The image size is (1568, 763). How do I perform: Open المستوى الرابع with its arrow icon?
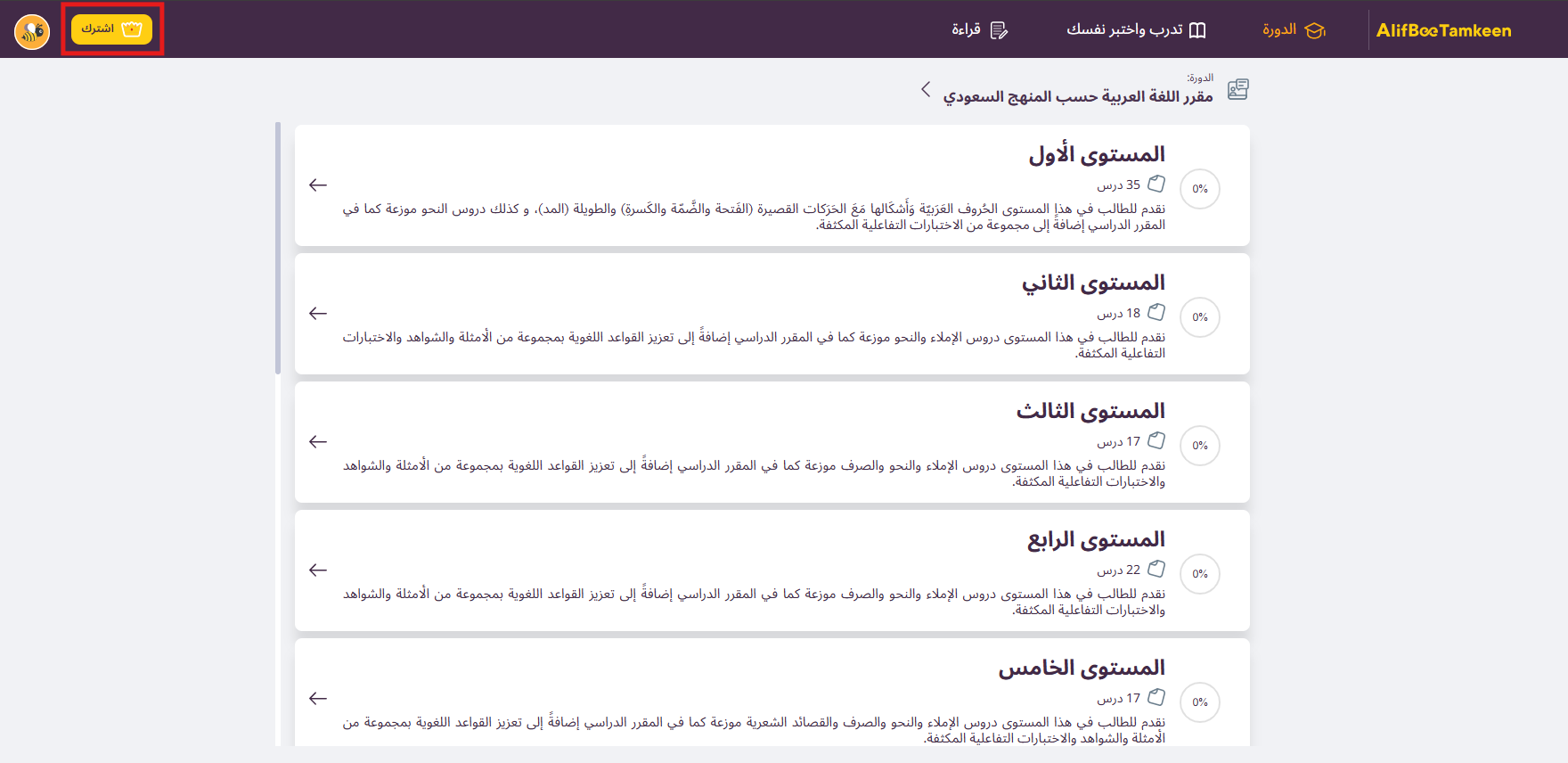[318, 570]
